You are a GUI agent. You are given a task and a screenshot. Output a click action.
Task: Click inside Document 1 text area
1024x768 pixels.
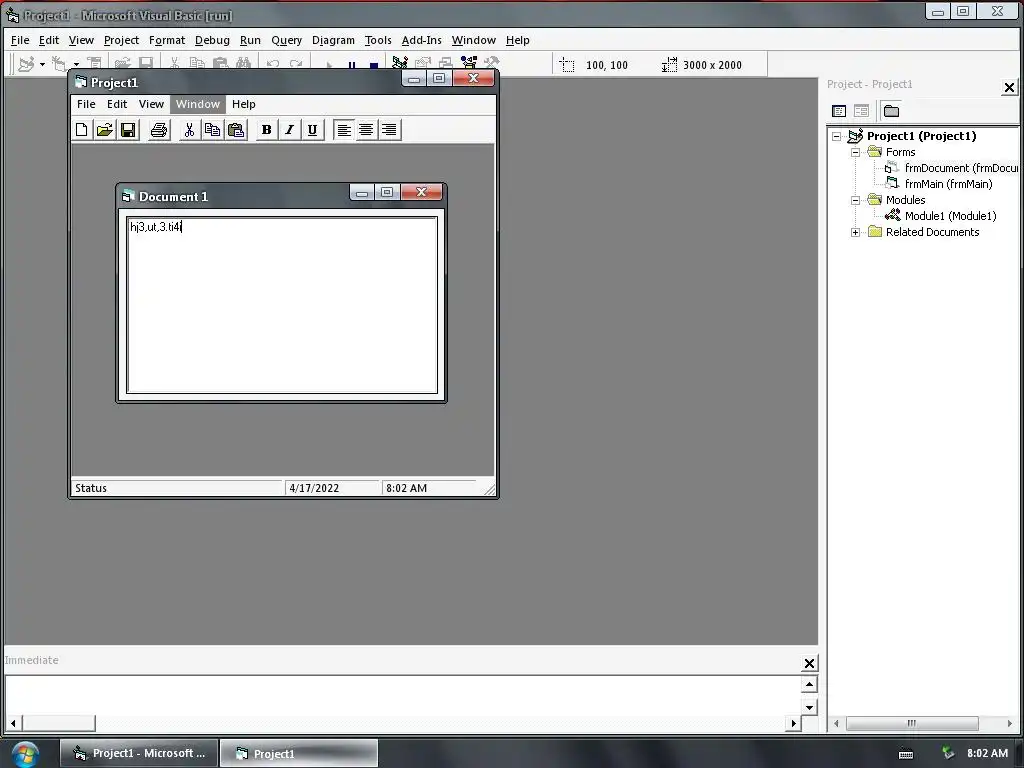pos(282,306)
